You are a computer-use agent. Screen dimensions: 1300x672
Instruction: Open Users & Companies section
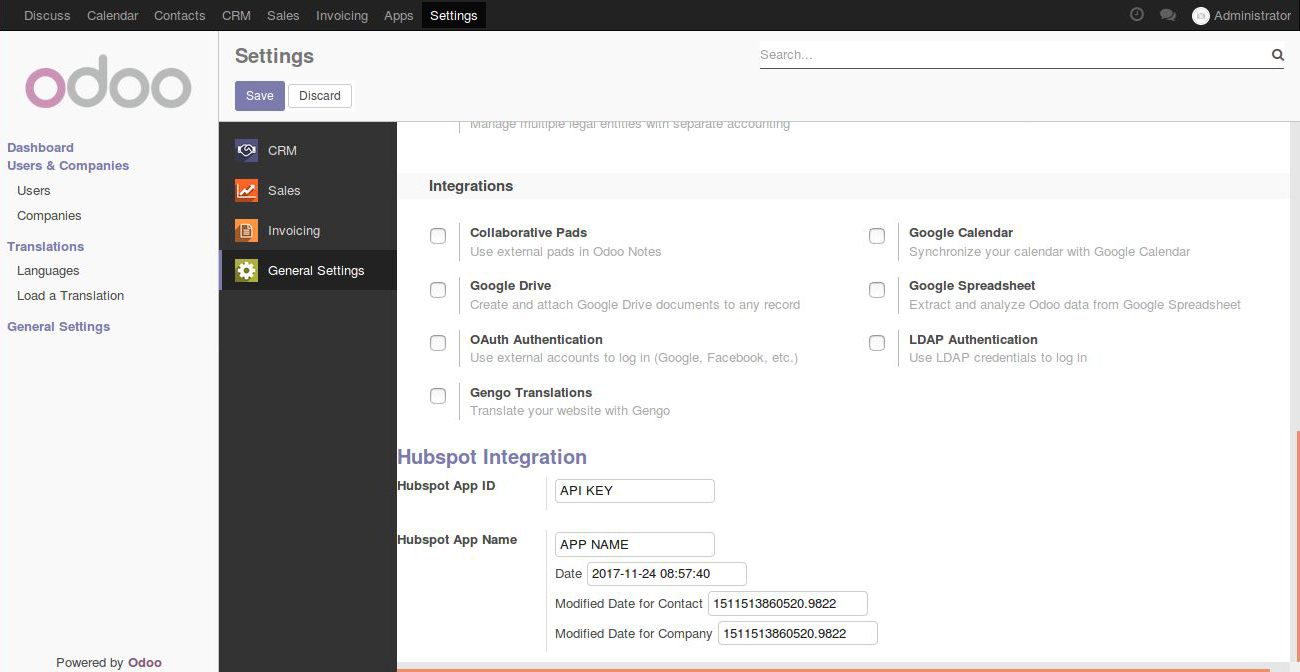pos(68,166)
